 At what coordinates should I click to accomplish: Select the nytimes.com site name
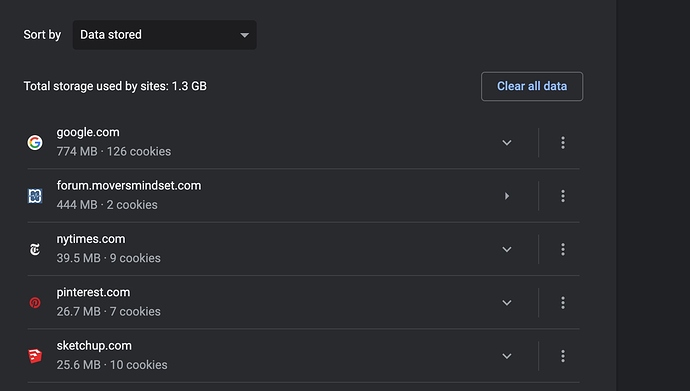91,239
